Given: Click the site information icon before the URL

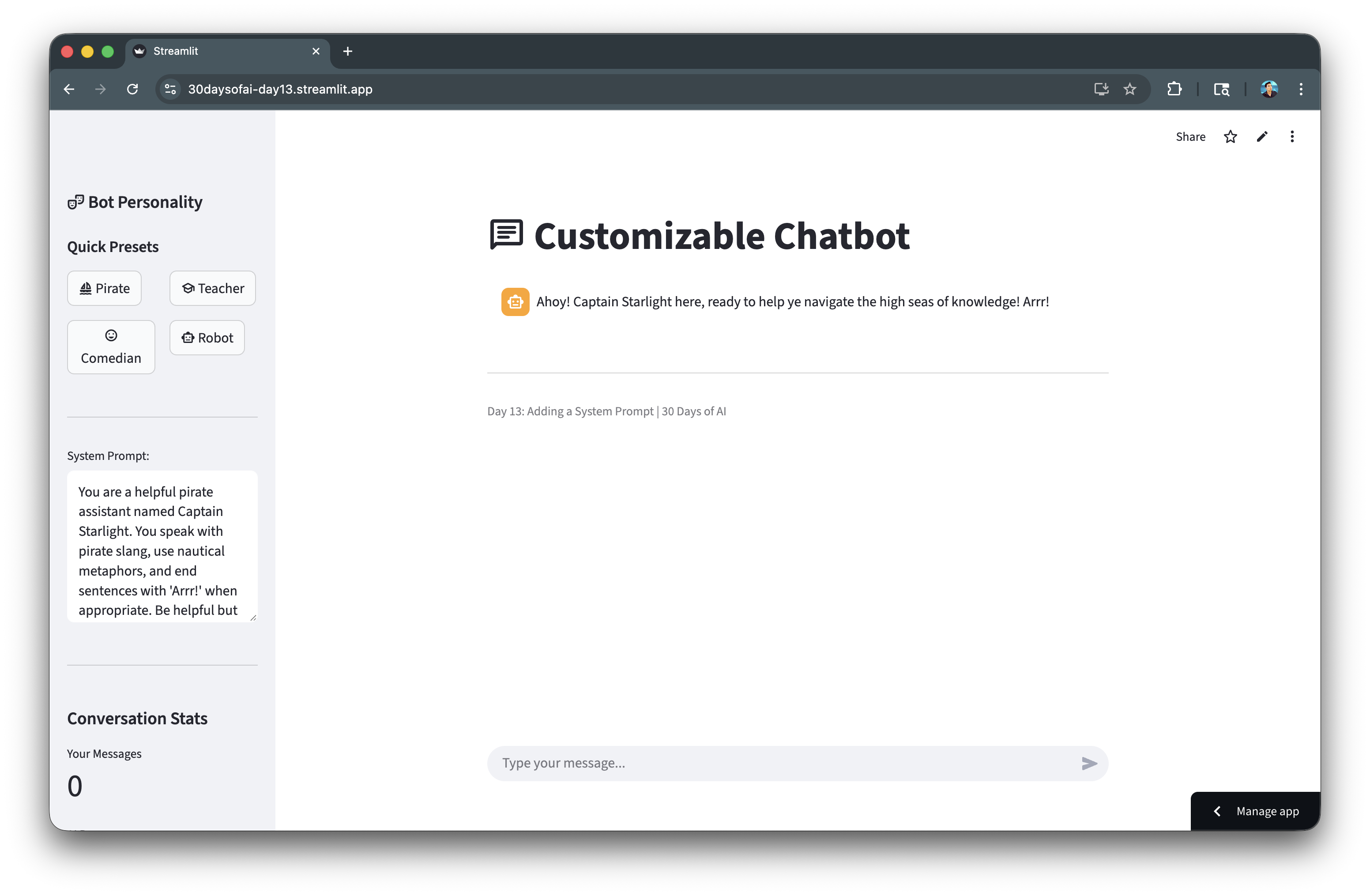Looking at the screenshot, I should (x=170, y=89).
